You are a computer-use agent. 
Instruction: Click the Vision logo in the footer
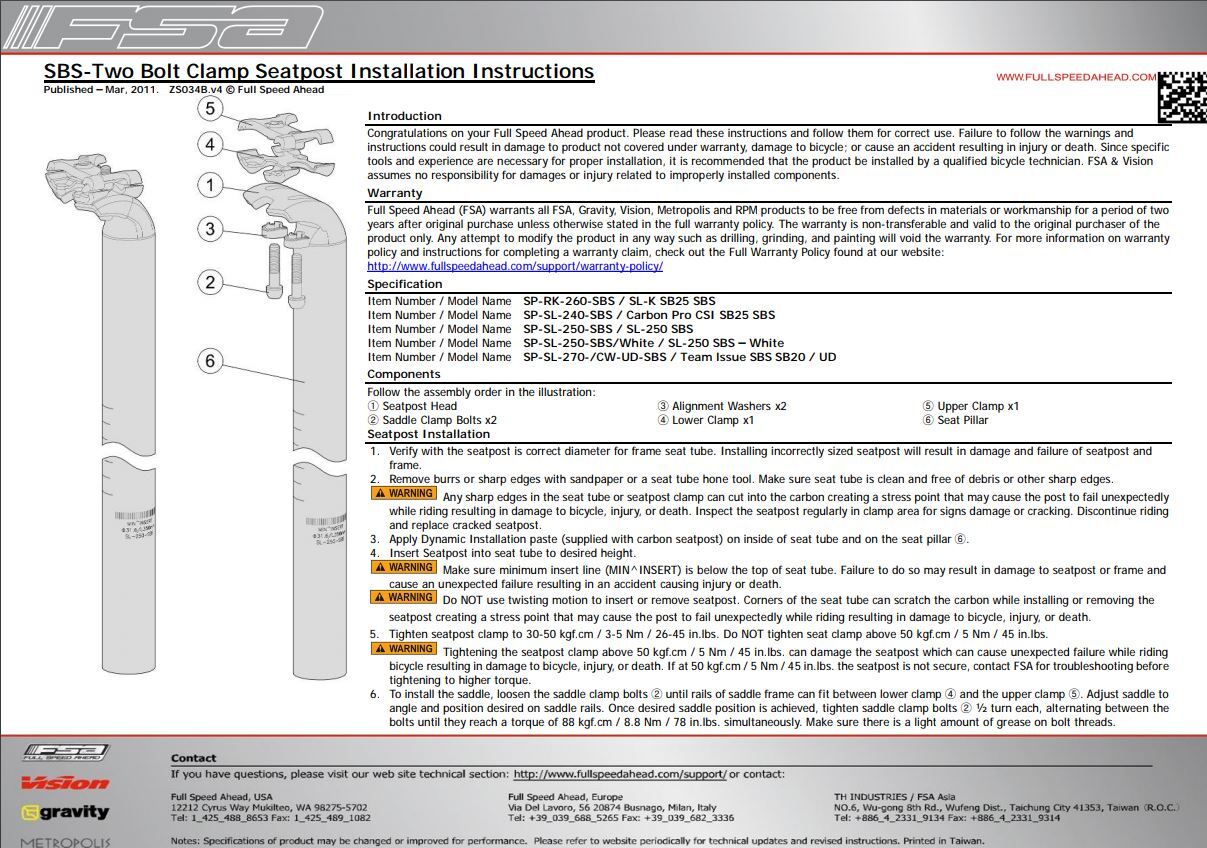pyautogui.click(x=65, y=782)
